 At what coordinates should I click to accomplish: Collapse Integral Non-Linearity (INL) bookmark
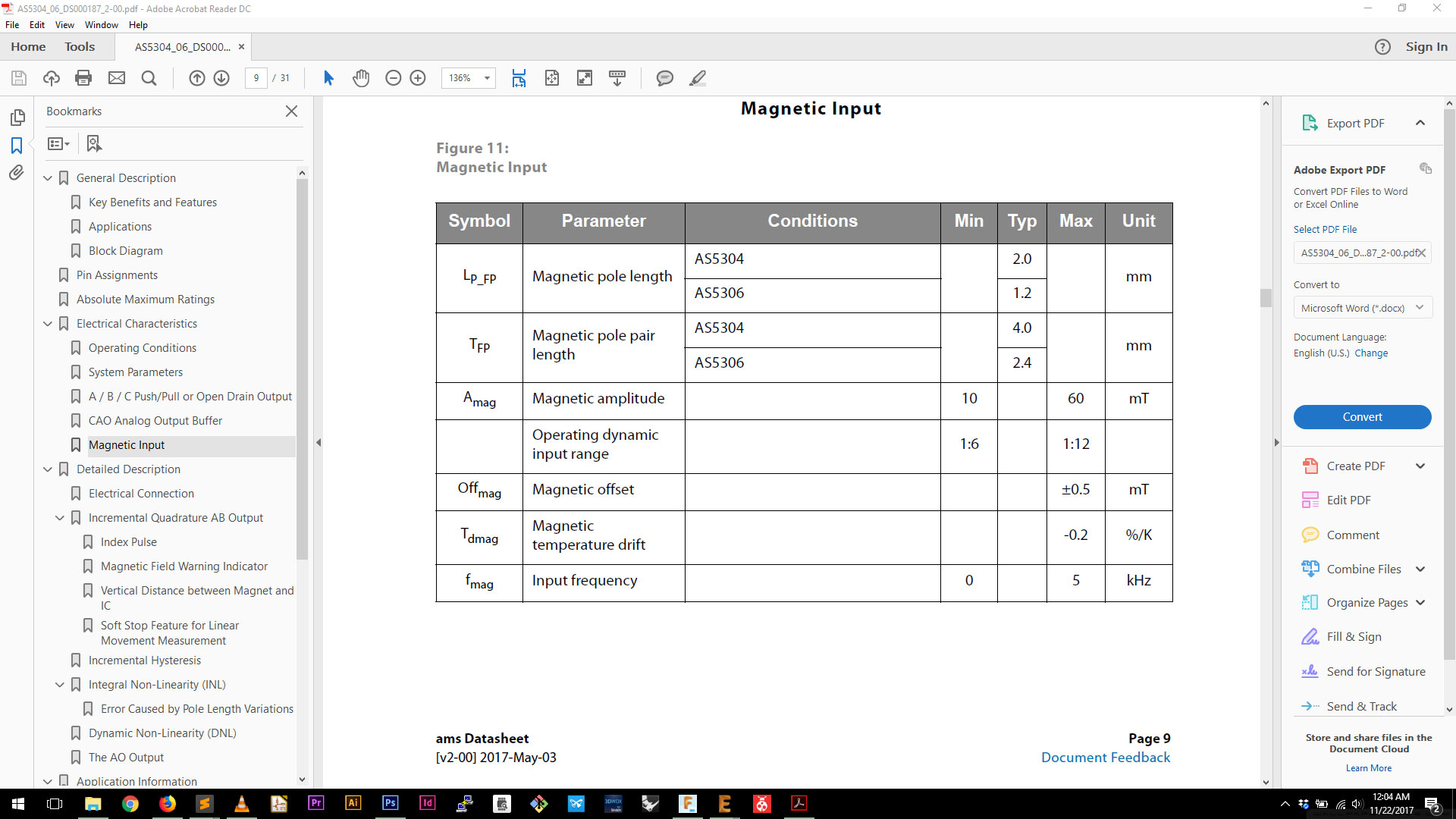[x=60, y=685]
